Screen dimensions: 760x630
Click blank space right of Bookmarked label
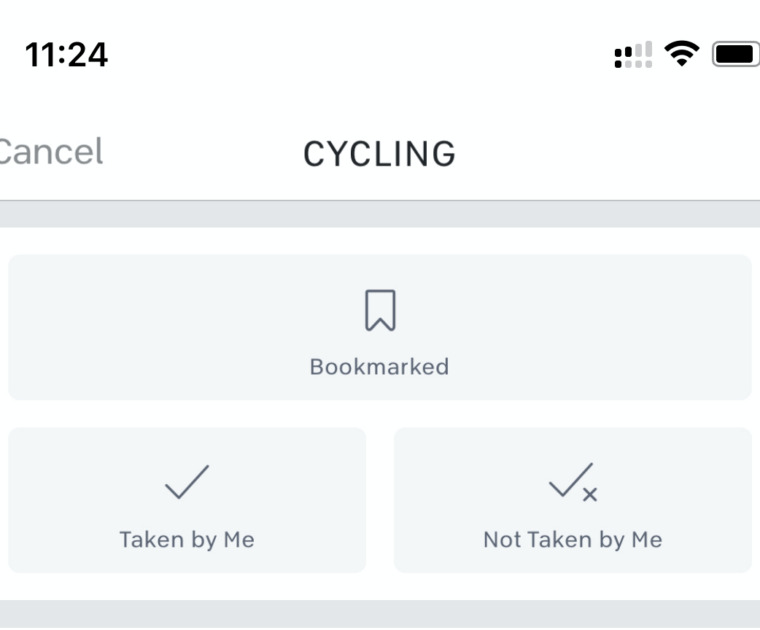pos(600,367)
